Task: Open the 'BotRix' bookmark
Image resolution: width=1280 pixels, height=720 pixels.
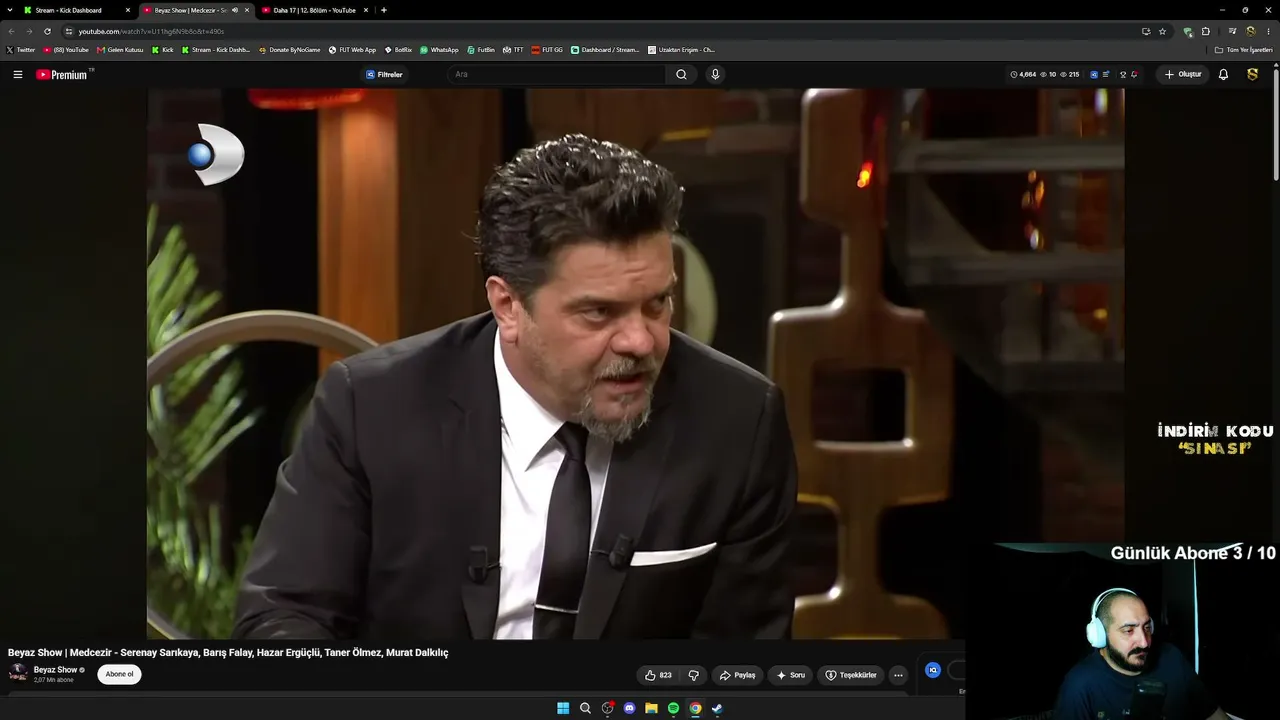Action: (398, 50)
